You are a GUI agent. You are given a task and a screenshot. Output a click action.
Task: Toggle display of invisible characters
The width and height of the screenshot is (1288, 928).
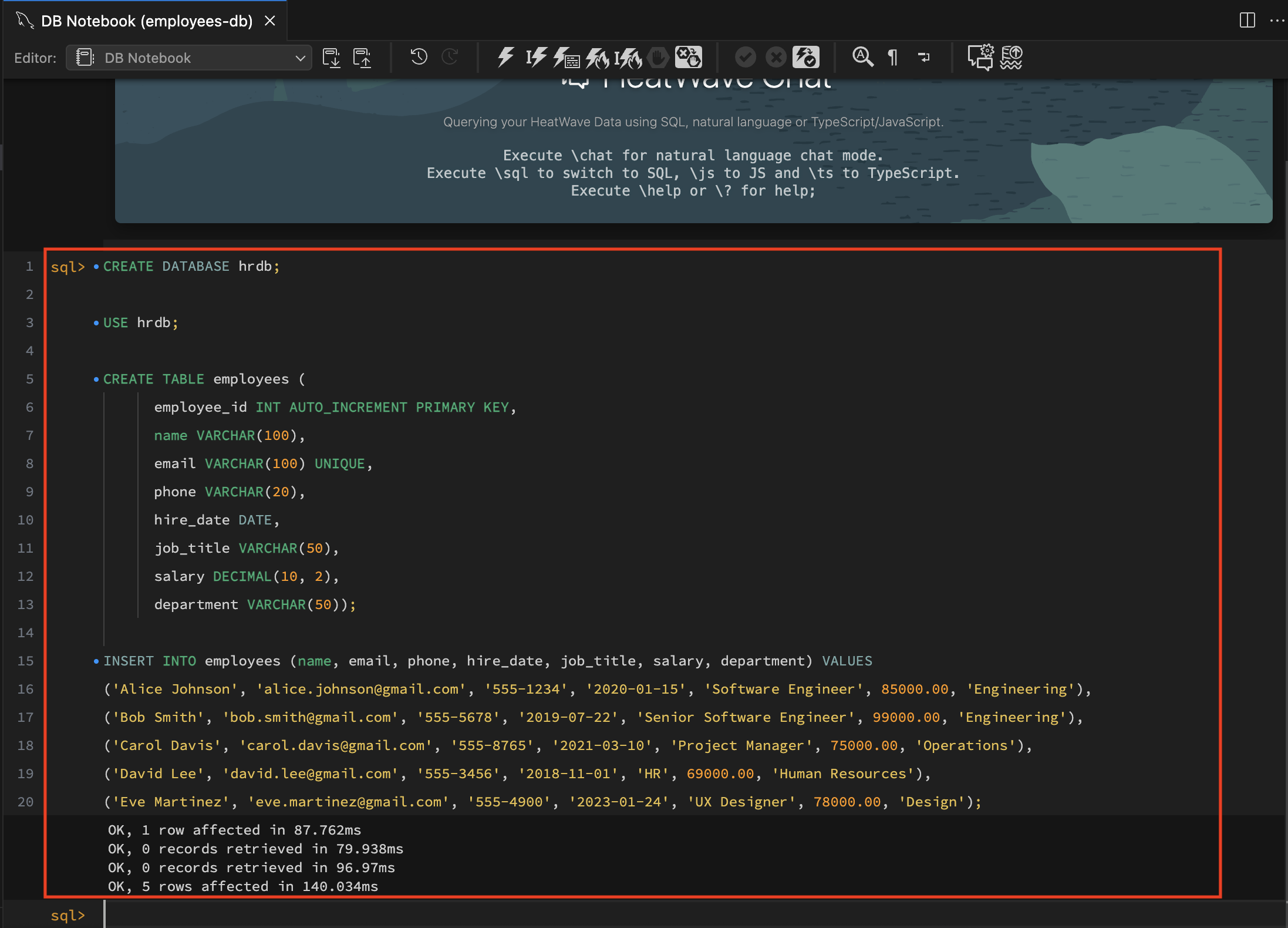(891, 58)
